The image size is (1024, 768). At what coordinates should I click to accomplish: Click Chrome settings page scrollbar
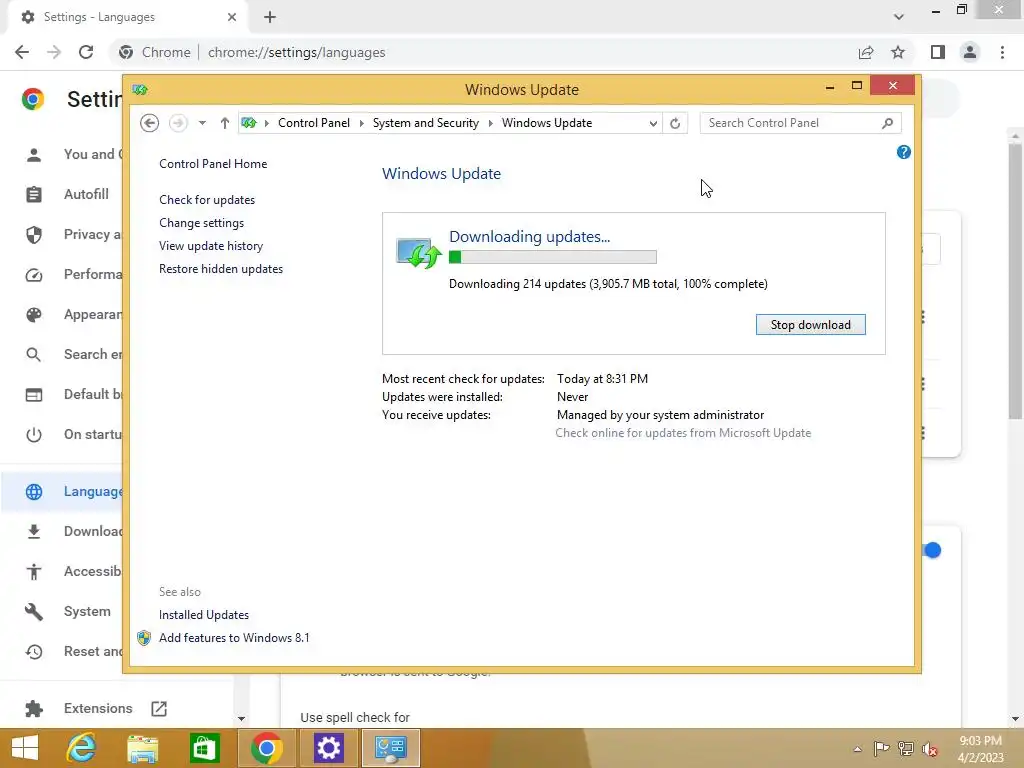(1015, 281)
